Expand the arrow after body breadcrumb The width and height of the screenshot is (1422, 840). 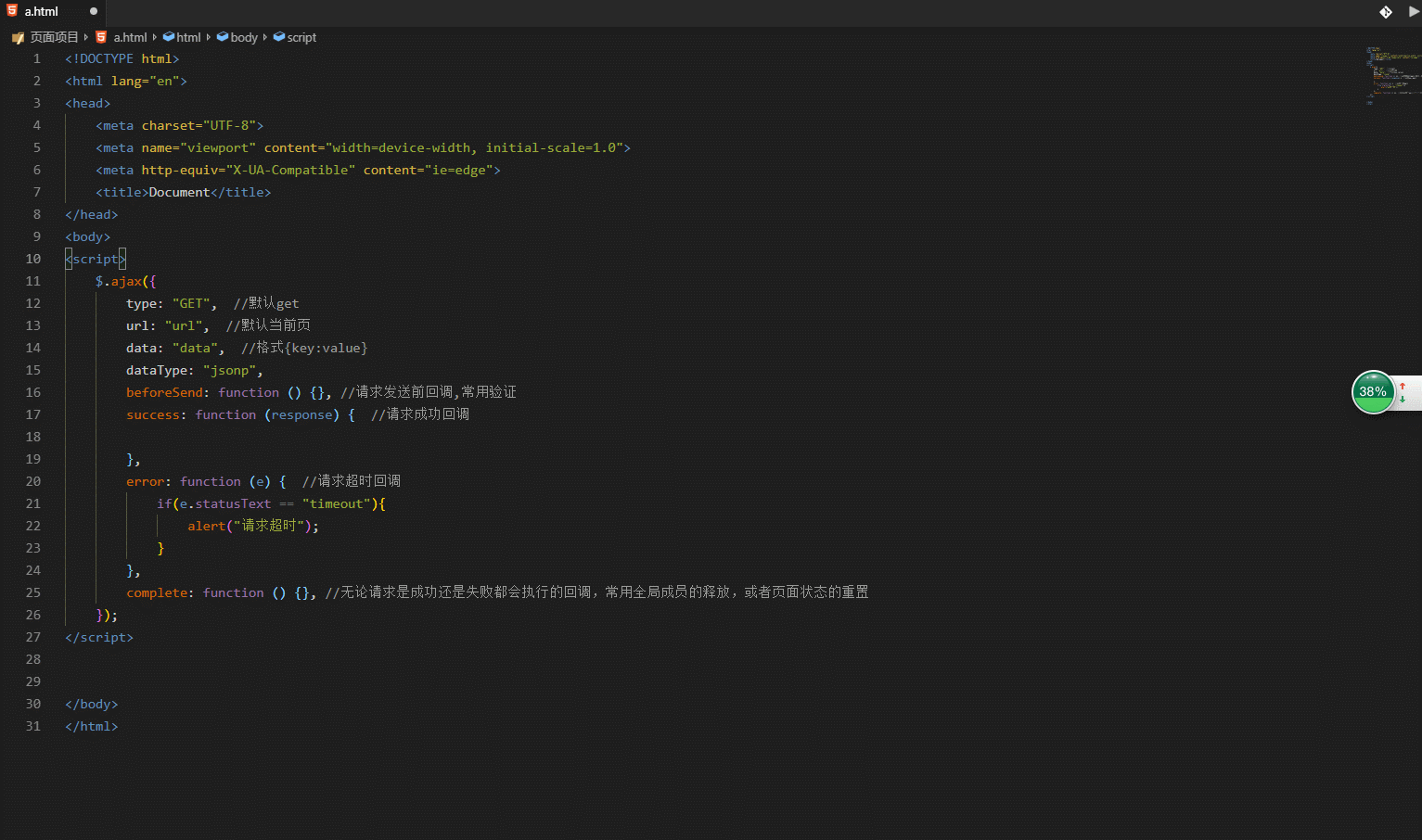(x=265, y=37)
